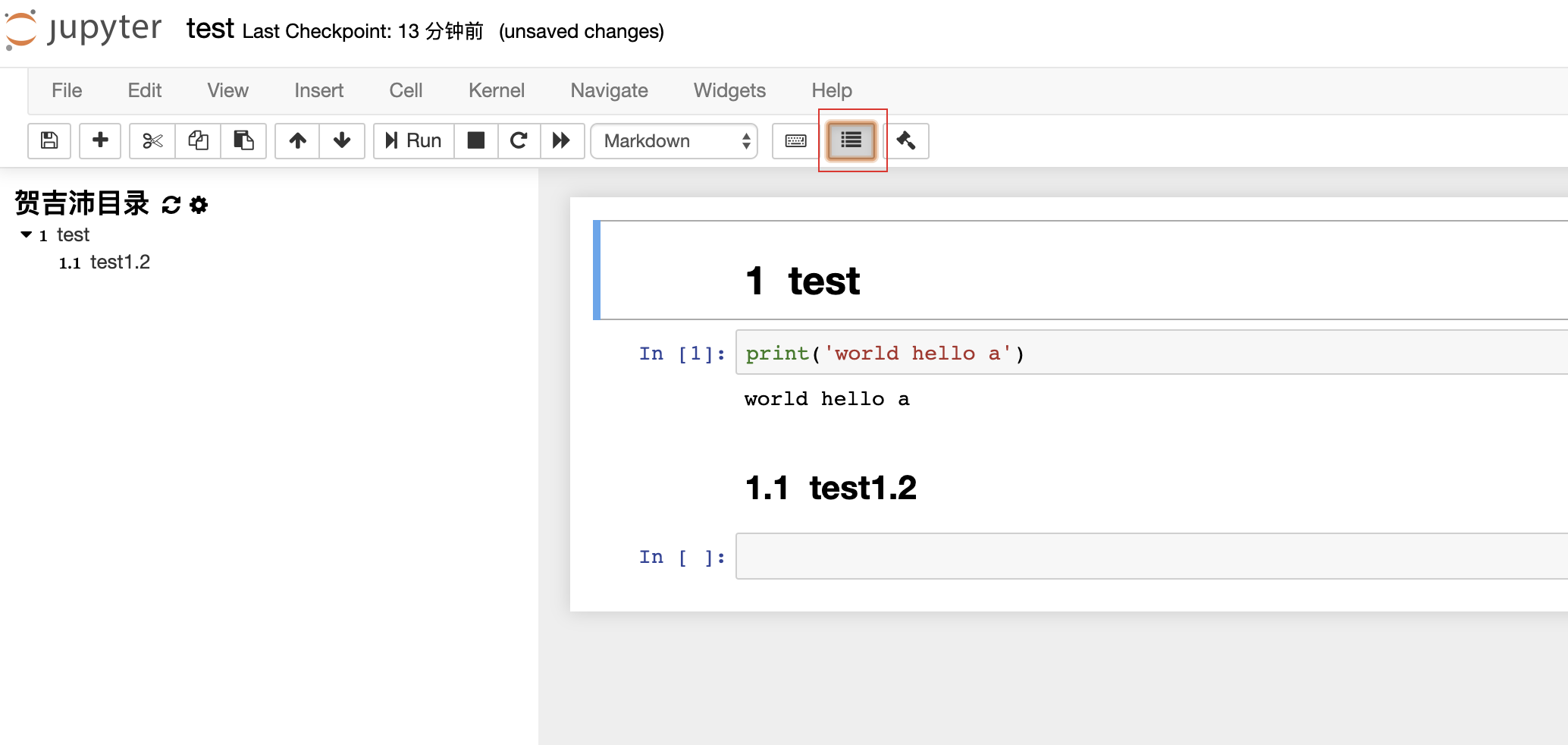The height and width of the screenshot is (745, 1568).
Task: Paste cells below icon
Action: pos(243,140)
